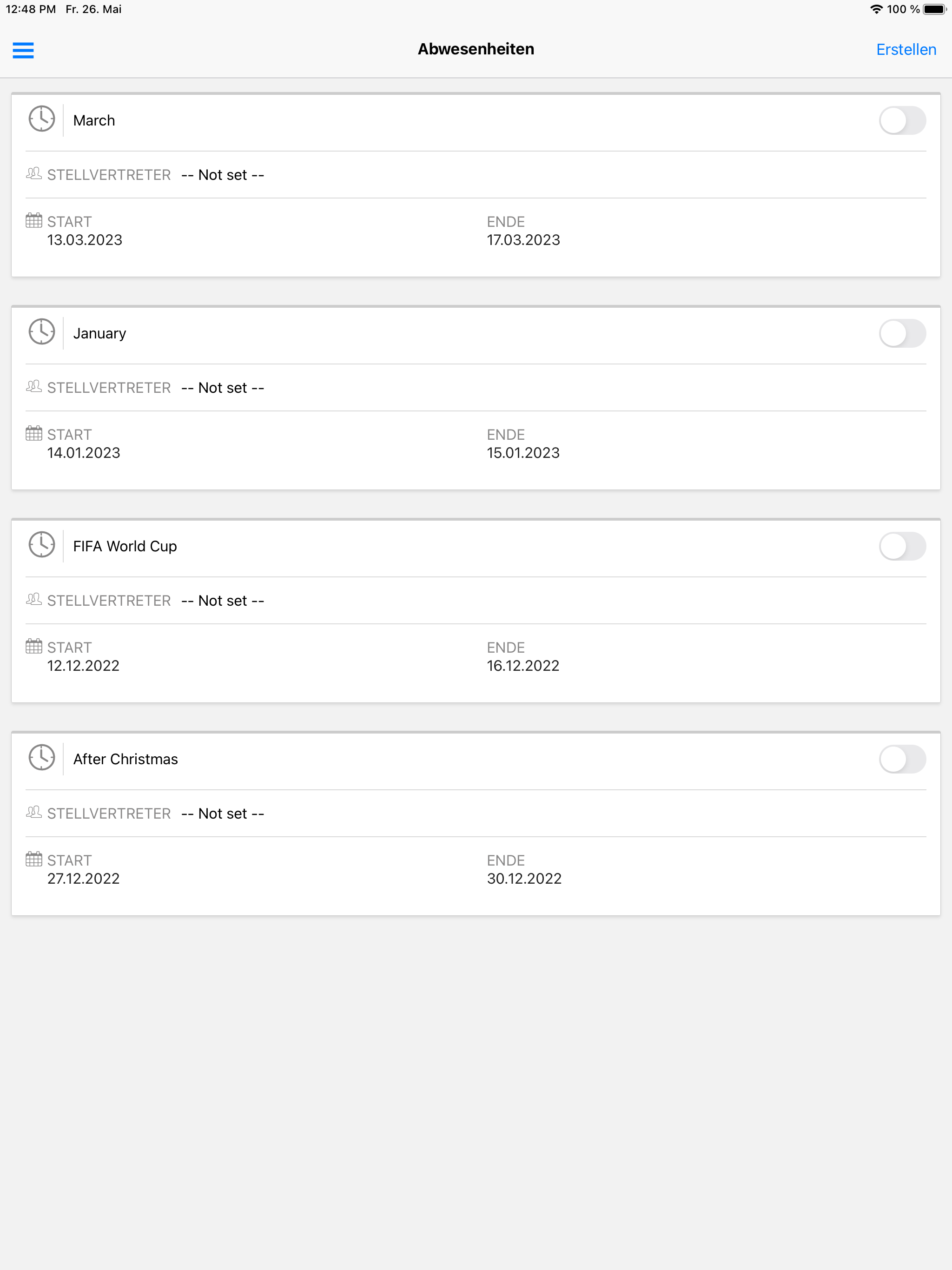Click Stellvertreter people icon in January card
The image size is (952, 1270).
tap(34, 386)
